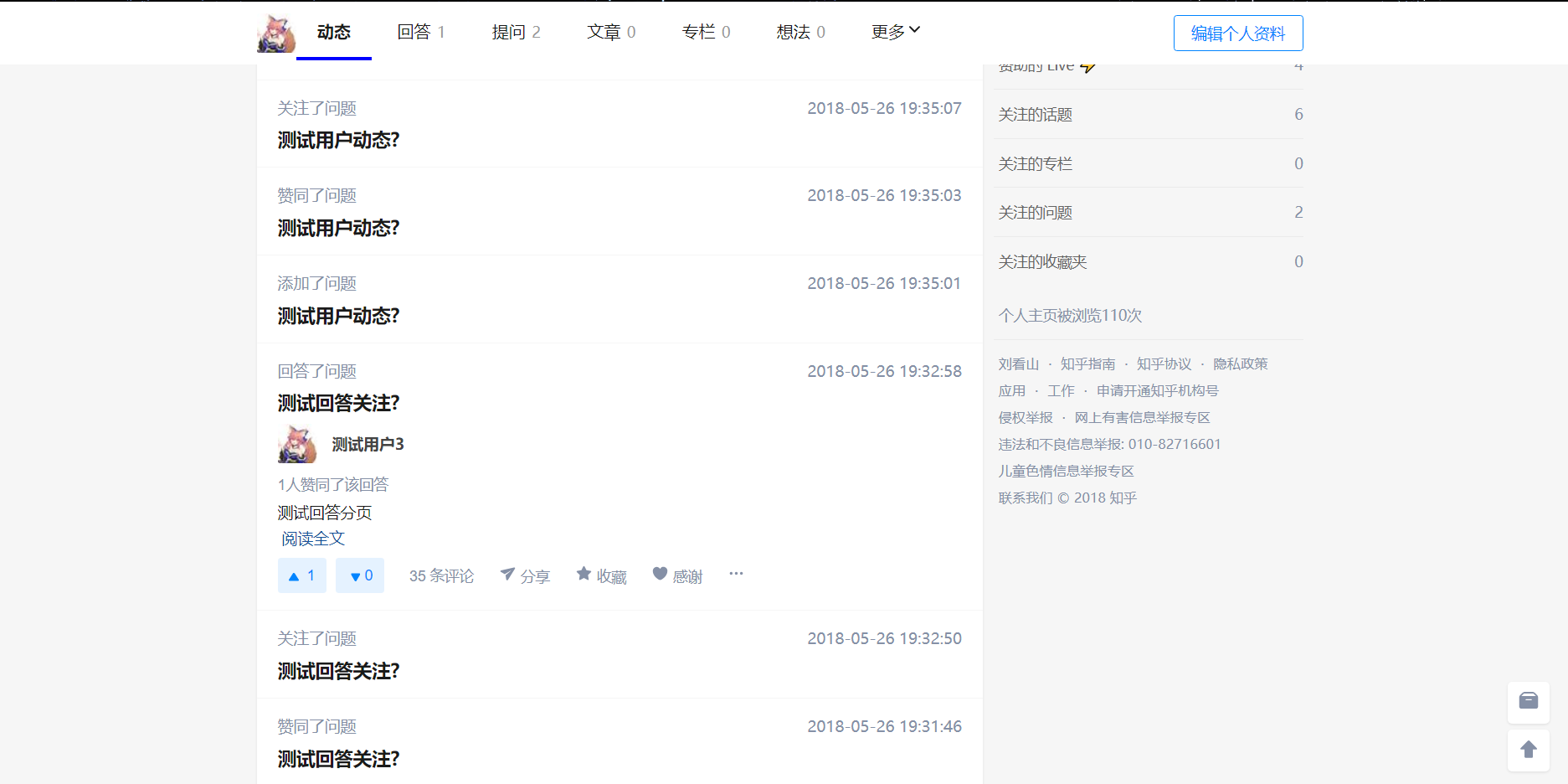
Task: Click the feedback box icon at bottom right
Action: 1529,702
